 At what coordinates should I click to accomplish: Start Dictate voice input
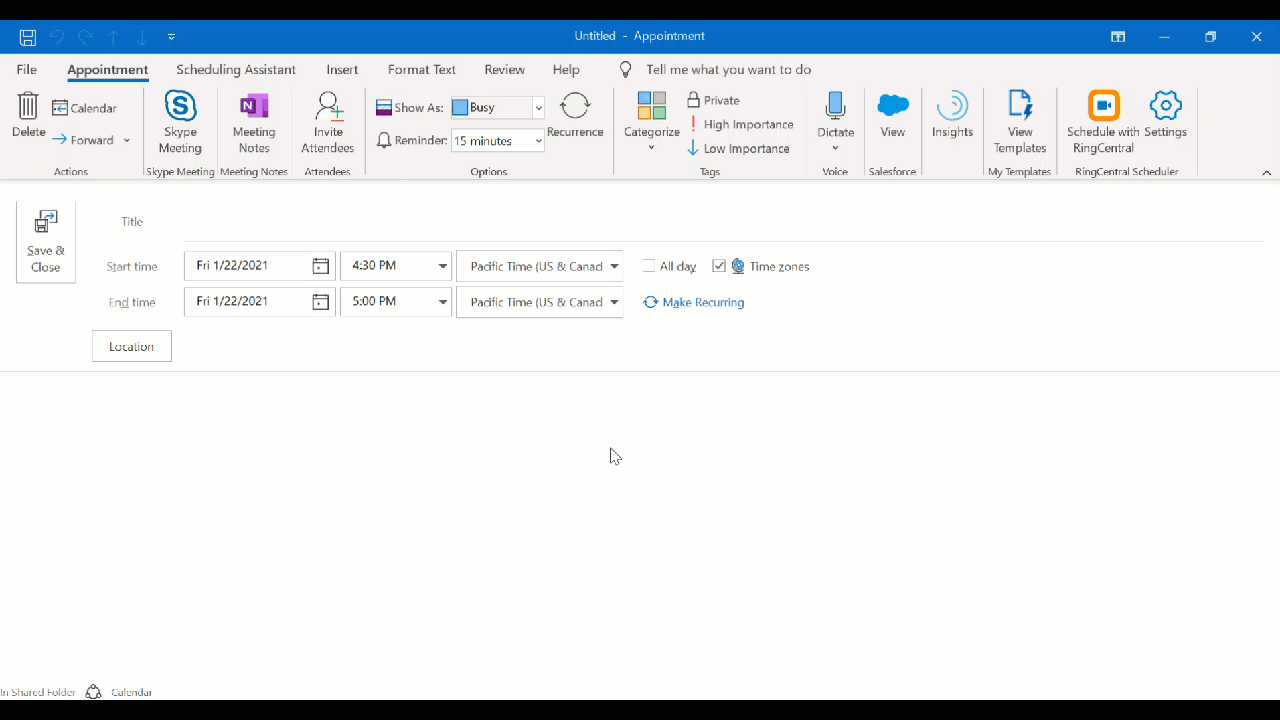pyautogui.click(x=835, y=107)
